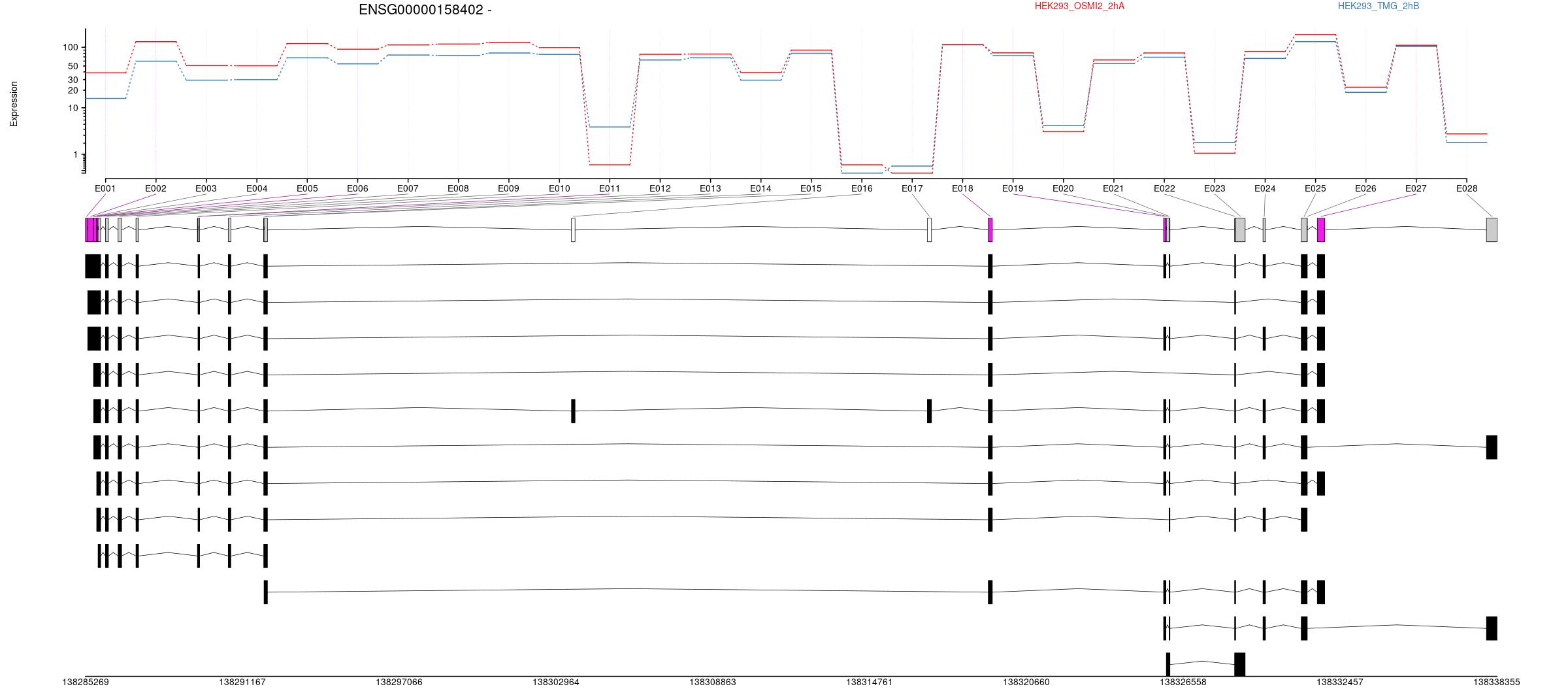The height and width of the screenshot is (693, 1568).
Task: Select exon label E026
Action: [x=1365, y=188]
